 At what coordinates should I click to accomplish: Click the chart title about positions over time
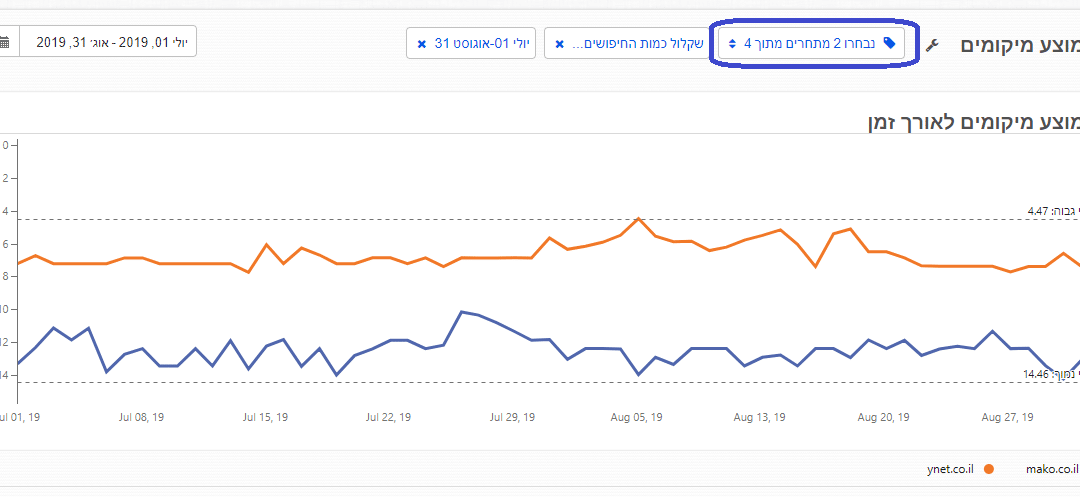[973, 122]
